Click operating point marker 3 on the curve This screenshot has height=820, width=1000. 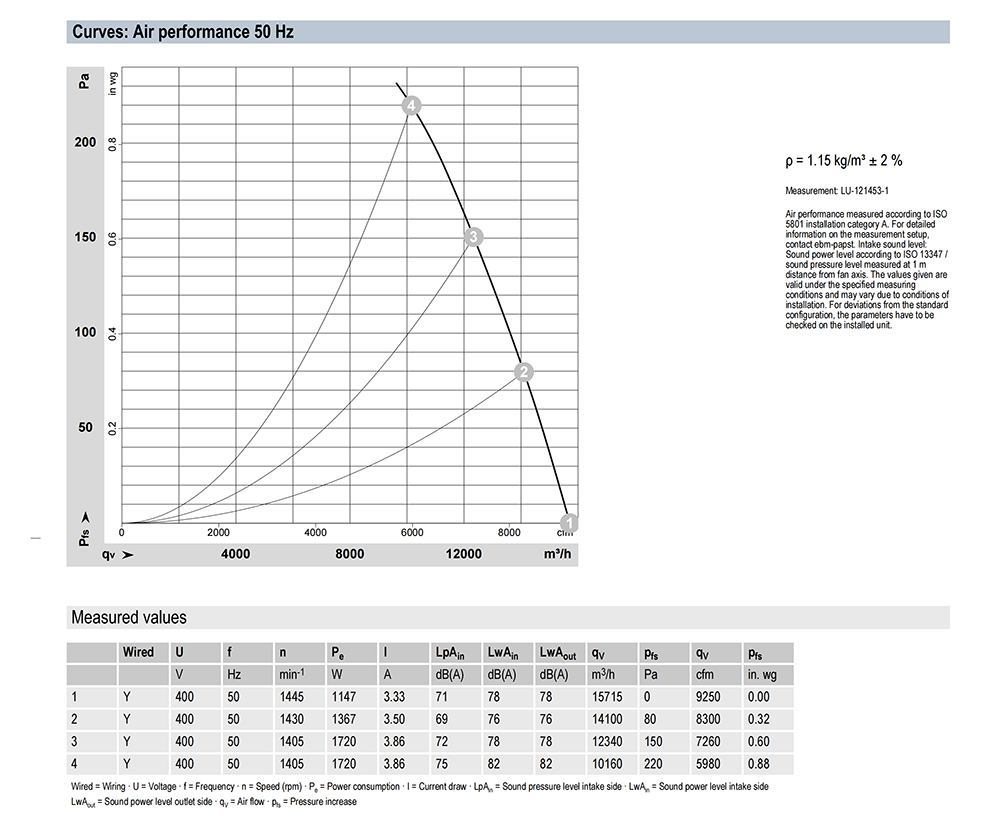[475, 237]
